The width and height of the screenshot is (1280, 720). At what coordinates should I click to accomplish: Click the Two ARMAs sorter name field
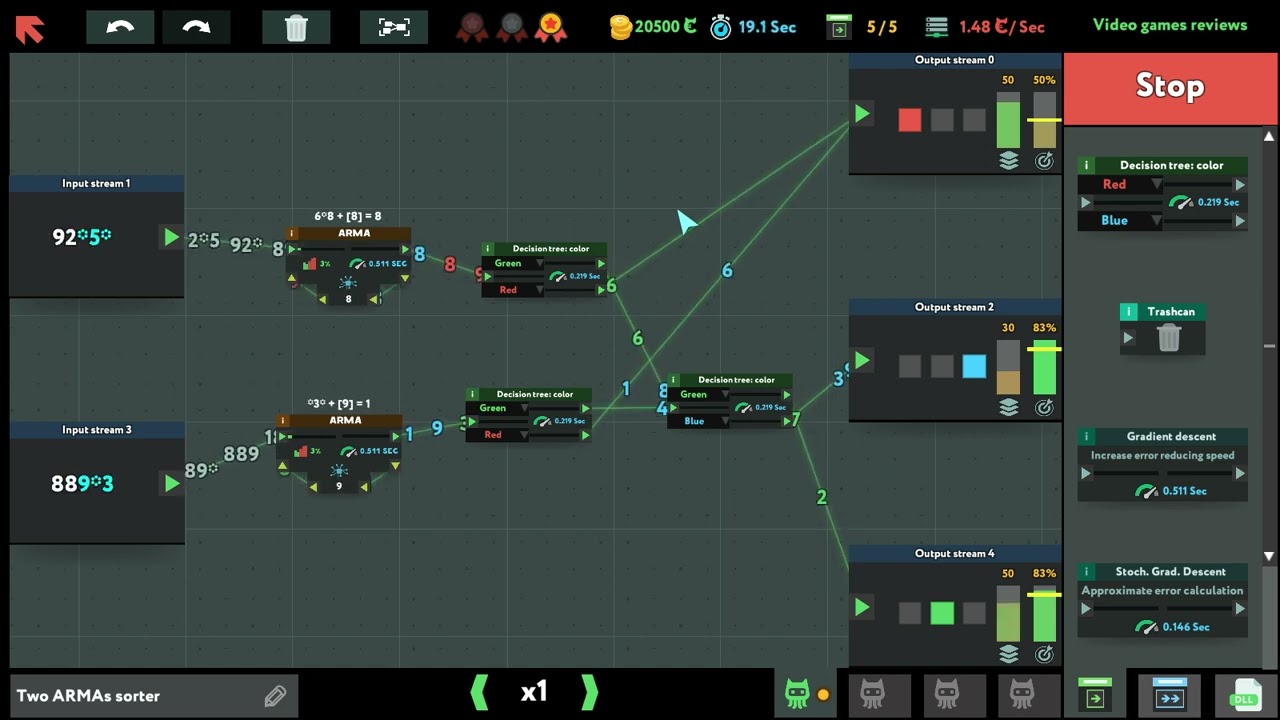point(154,696)
